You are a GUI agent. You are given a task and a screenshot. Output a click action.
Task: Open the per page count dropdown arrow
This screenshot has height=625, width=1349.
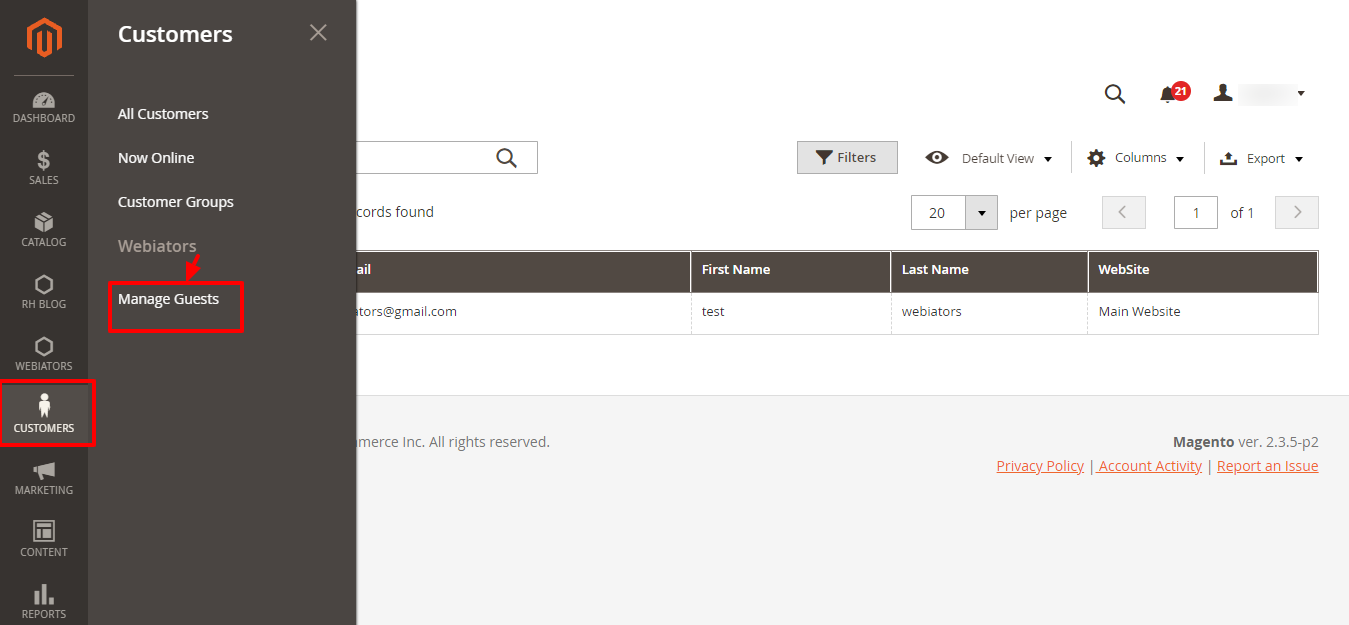[x=981, y=213]
